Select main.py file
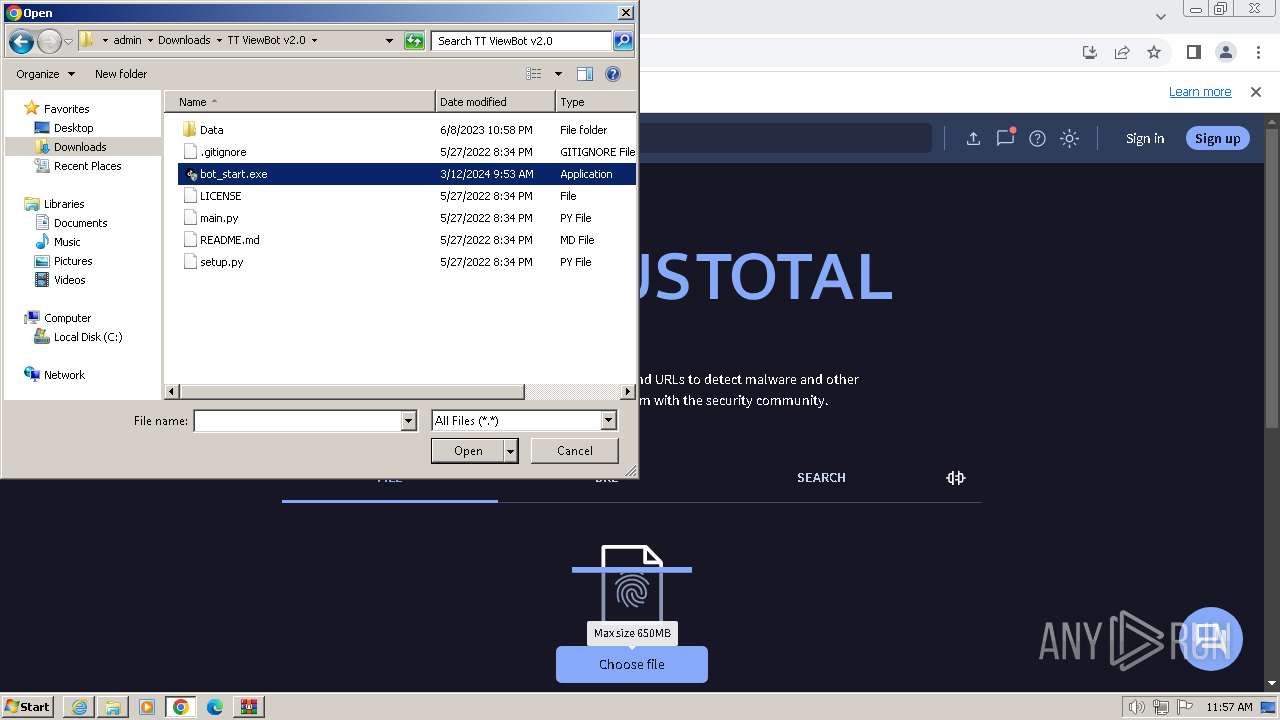The height and width of the screenshot is (720, 1280). click(219, 218)
